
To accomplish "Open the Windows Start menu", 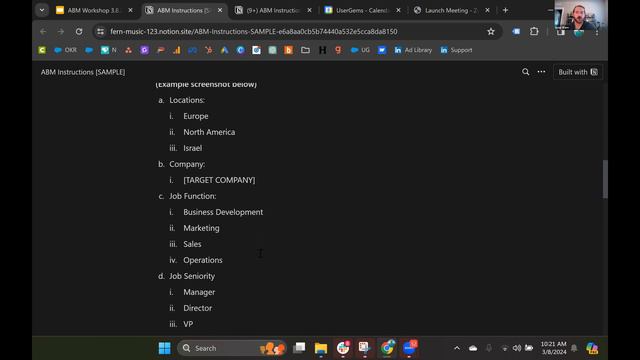I will point(164,348).
